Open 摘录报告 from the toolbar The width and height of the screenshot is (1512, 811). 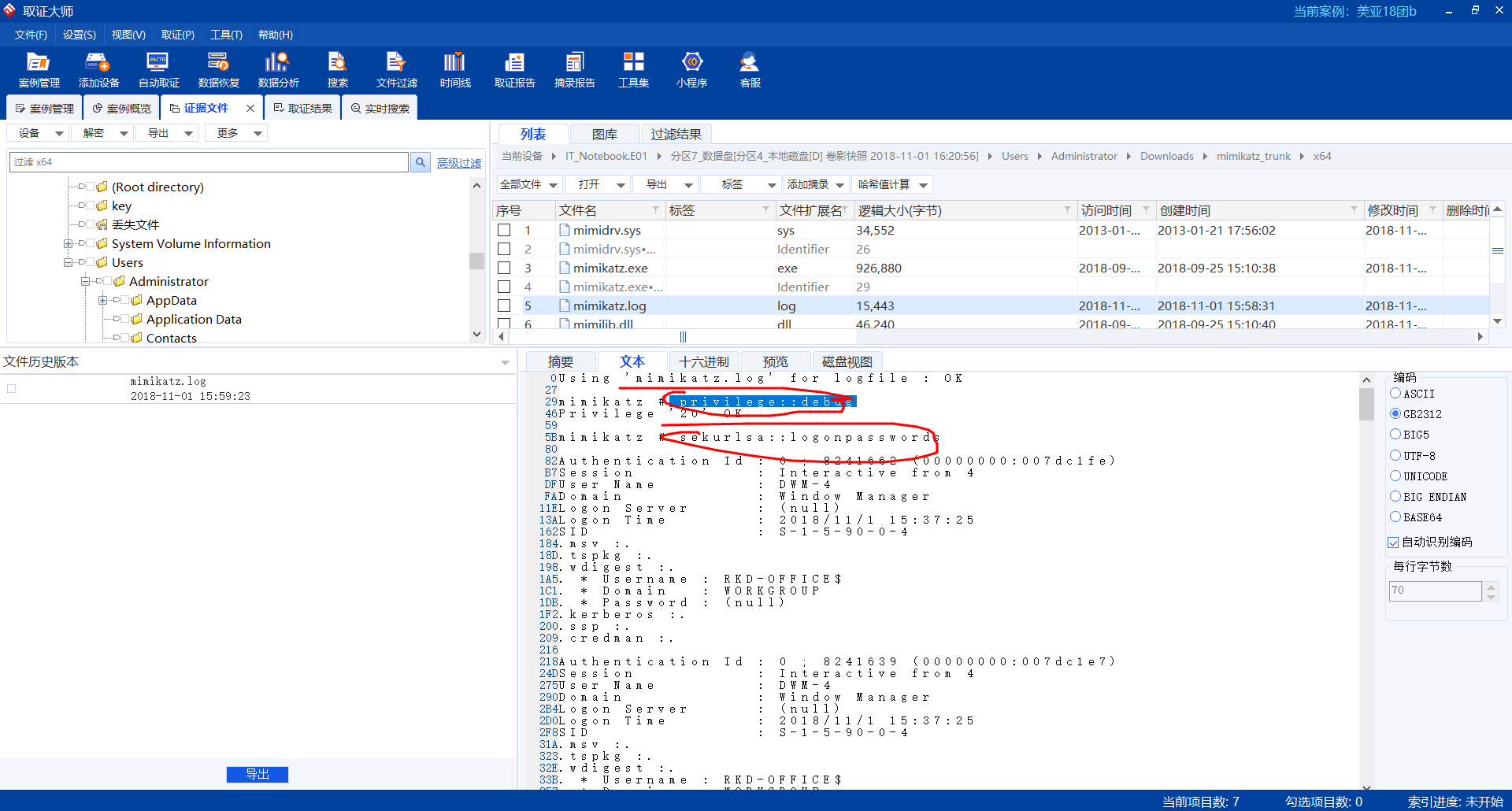pos(574,70)
